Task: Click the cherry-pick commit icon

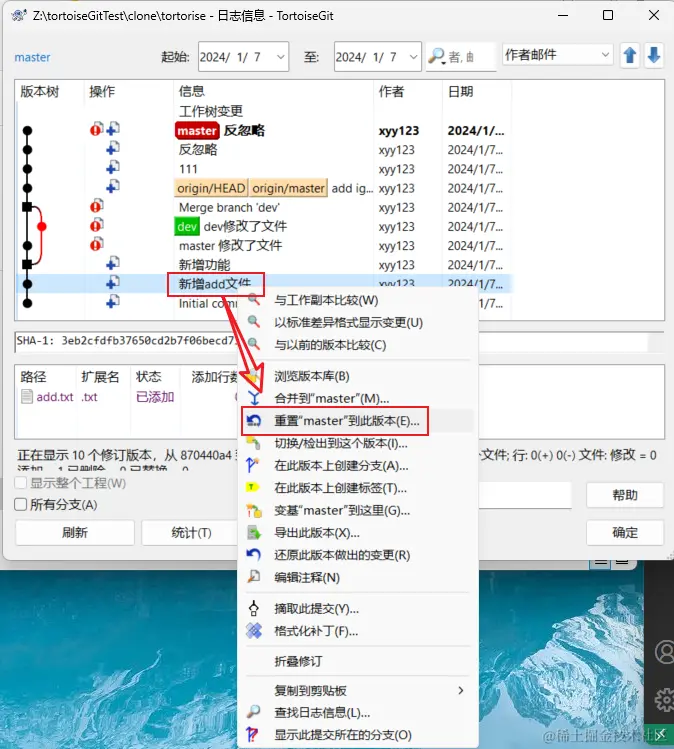Action: 254,608
